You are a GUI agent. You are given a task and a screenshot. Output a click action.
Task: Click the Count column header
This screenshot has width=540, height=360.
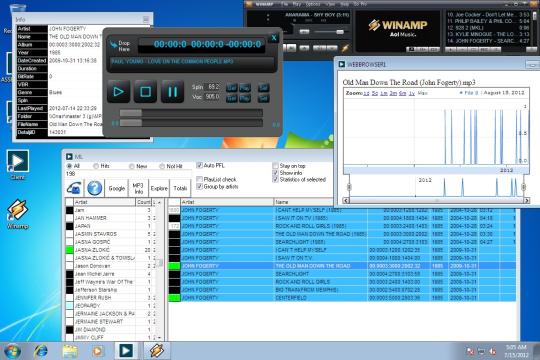pyautogui.click(x=144, y=202)
